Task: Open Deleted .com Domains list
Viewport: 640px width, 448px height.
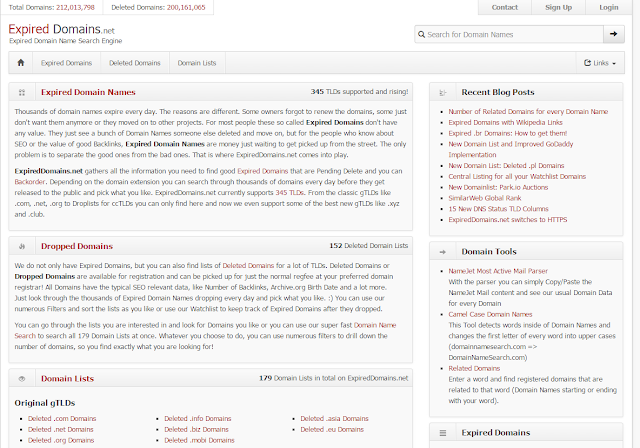Action: tap(62, 419)
